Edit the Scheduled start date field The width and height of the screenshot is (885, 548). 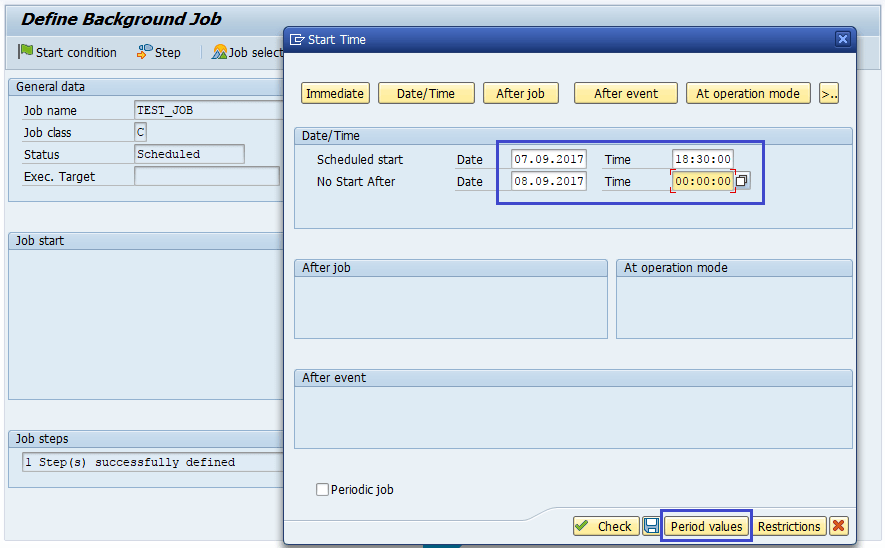[x=549, y=159]
